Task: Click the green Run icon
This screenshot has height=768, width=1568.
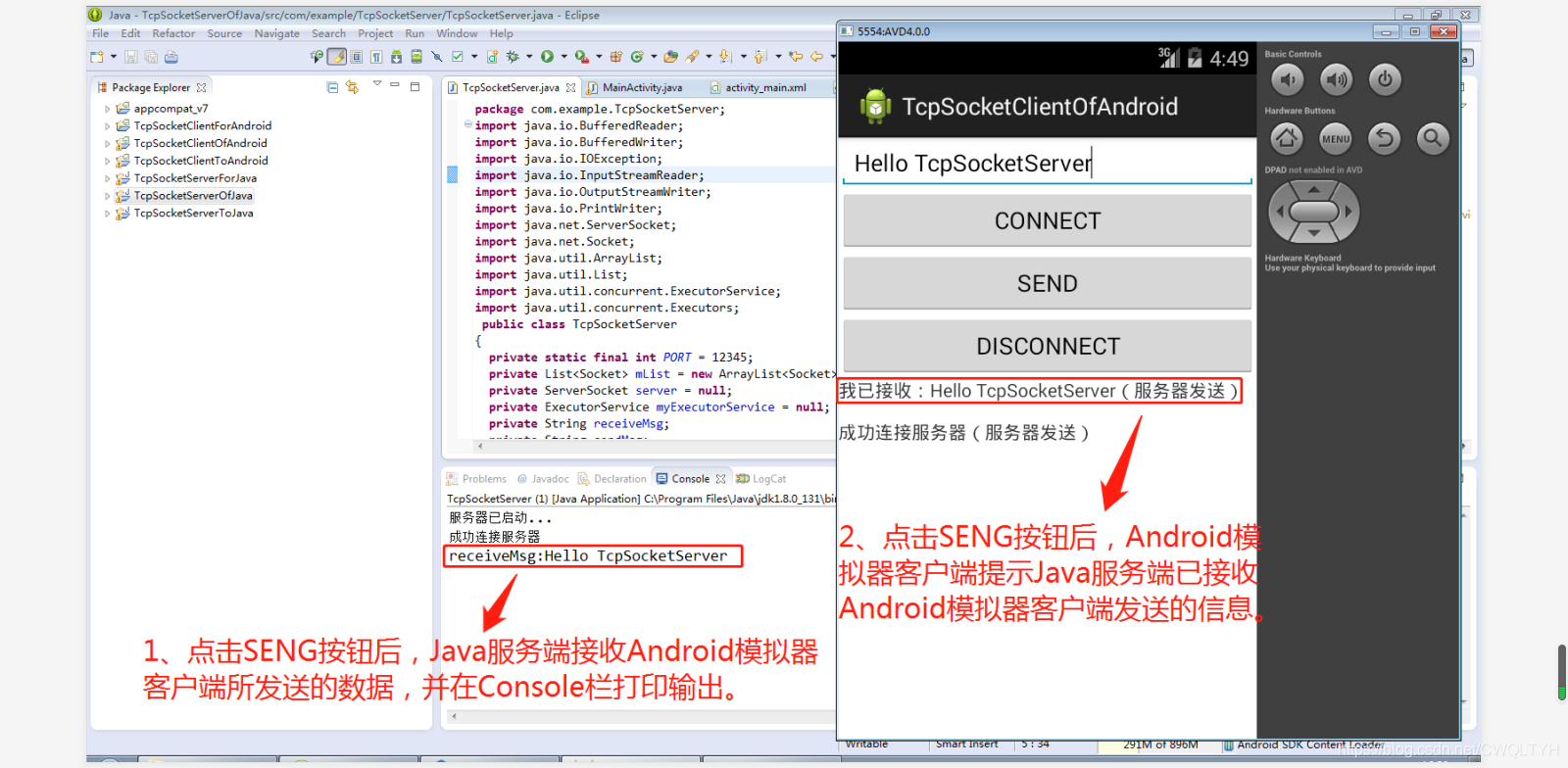Action: [547, 57]
